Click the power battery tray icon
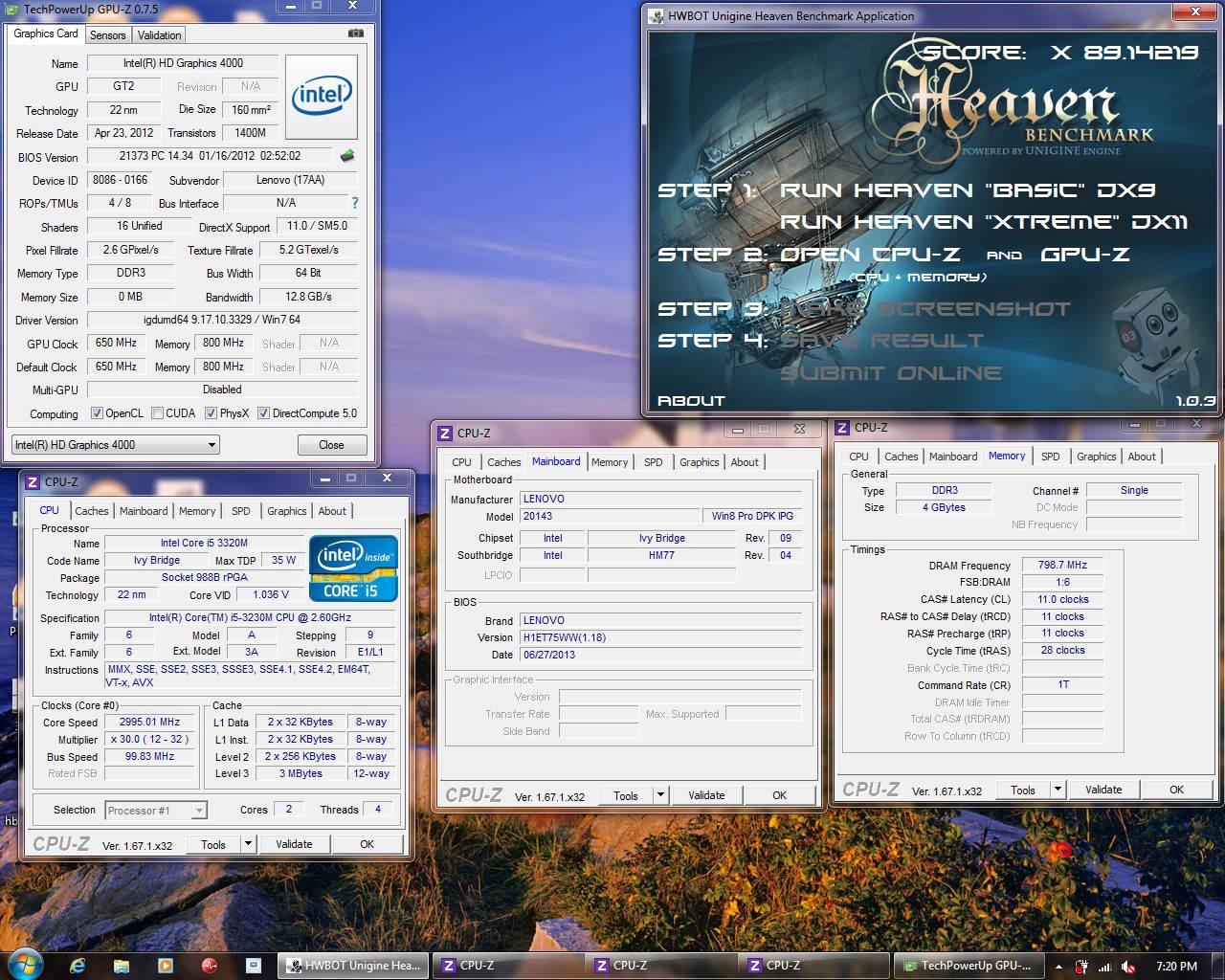Screen dimensions: 1225x980 (x=1081, y=967)
